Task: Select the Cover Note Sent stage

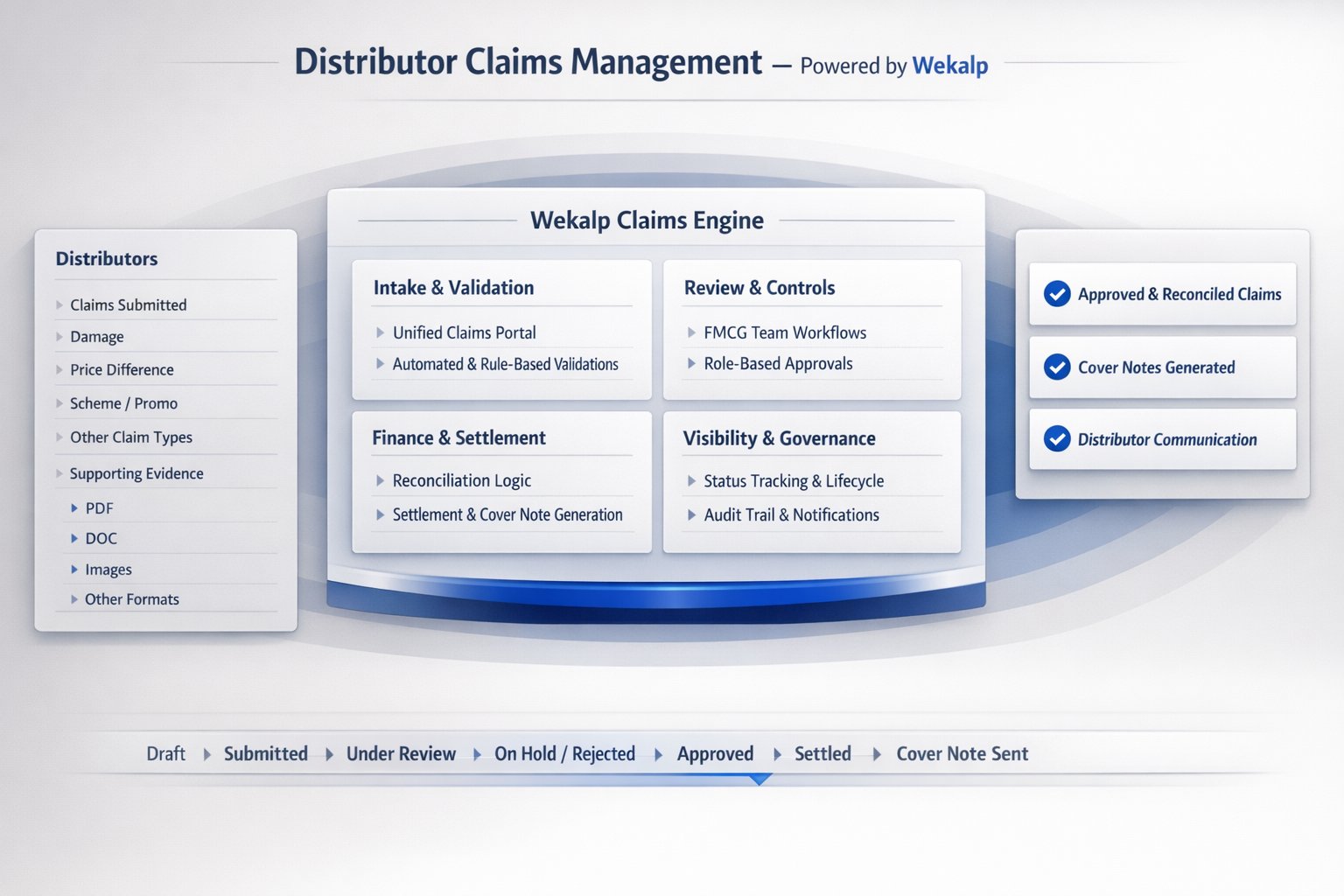Action: (962, 753)
